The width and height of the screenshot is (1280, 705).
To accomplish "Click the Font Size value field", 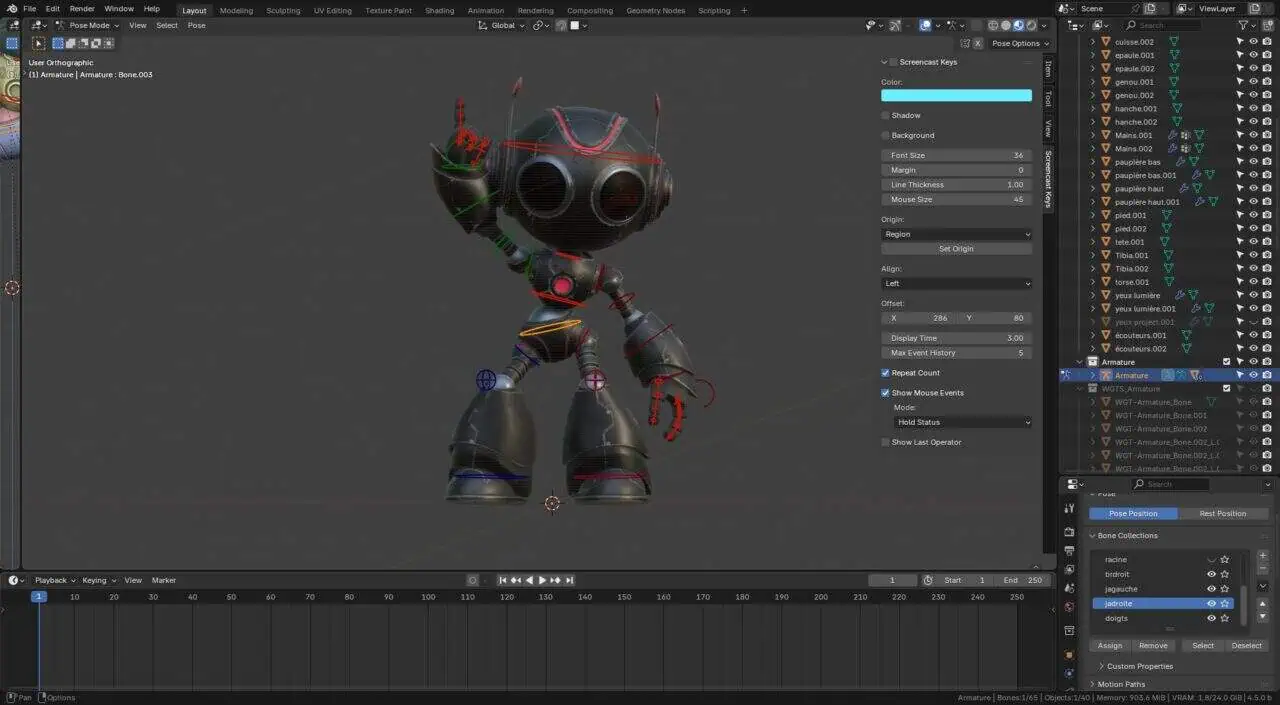I will coord(956,156).
